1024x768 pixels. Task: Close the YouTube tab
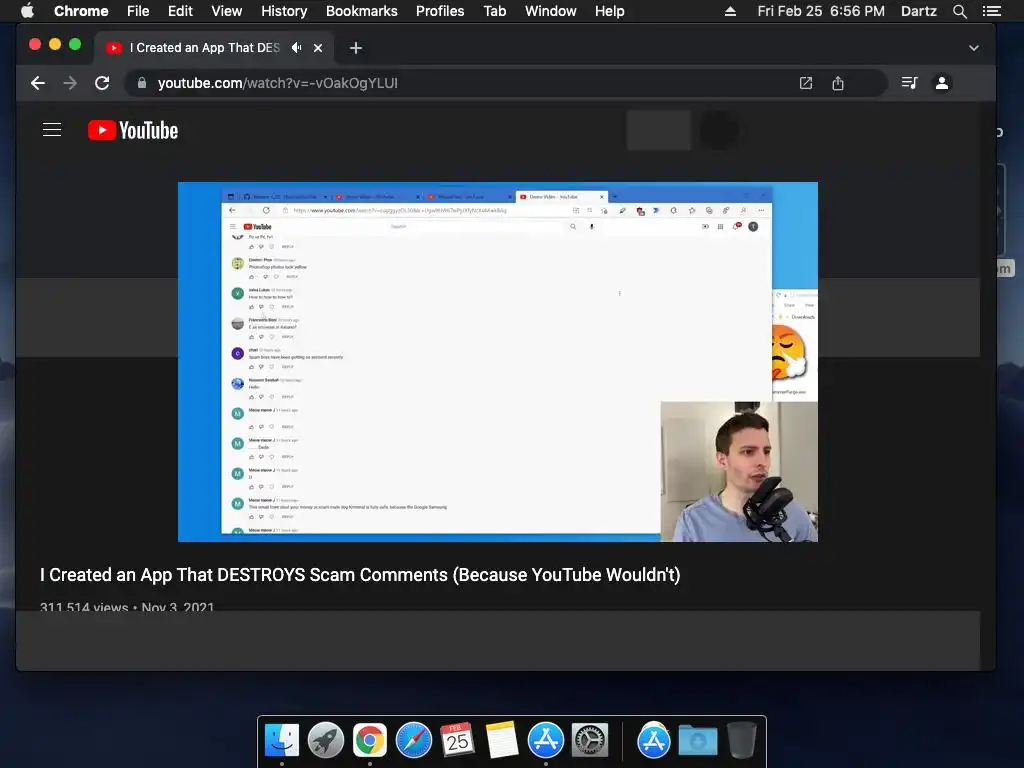coord(318,48)
